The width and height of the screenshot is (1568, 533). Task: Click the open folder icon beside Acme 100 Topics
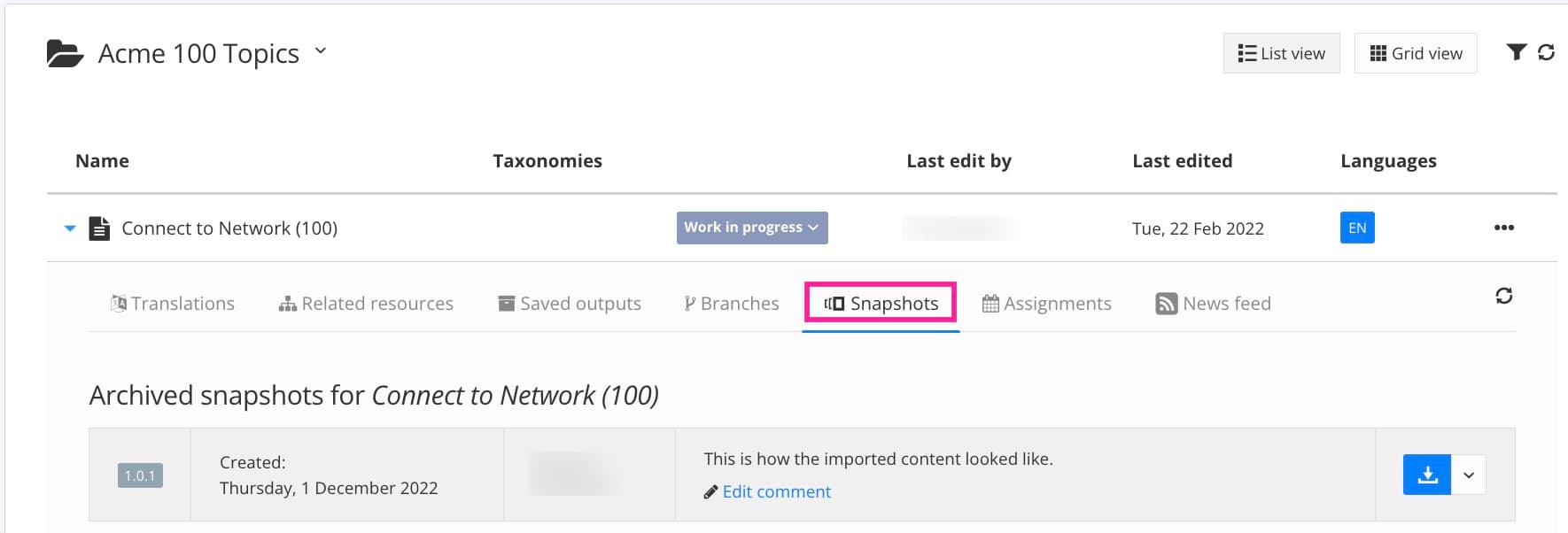click(x=65, y=54)
